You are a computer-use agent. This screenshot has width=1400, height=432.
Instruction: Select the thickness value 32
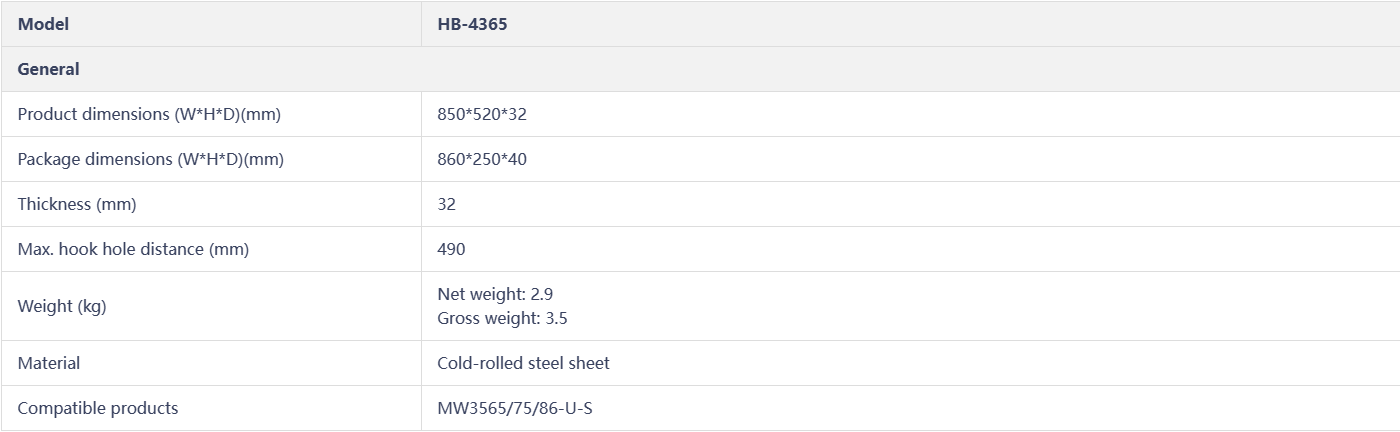pyautogui.click(x=446, y=204)
